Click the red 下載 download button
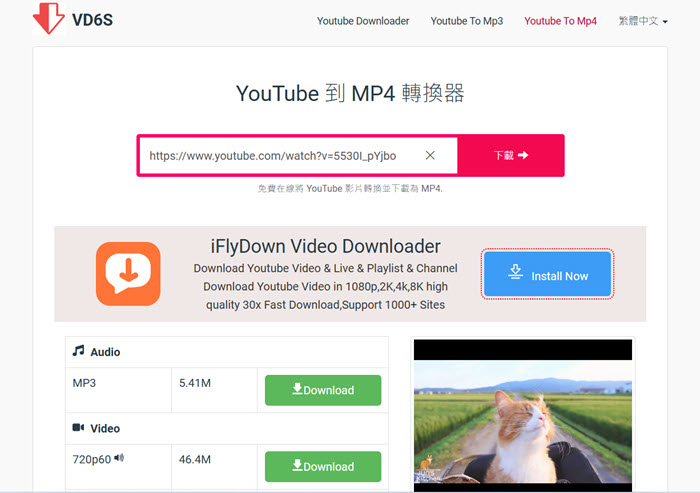 [511, 155]
